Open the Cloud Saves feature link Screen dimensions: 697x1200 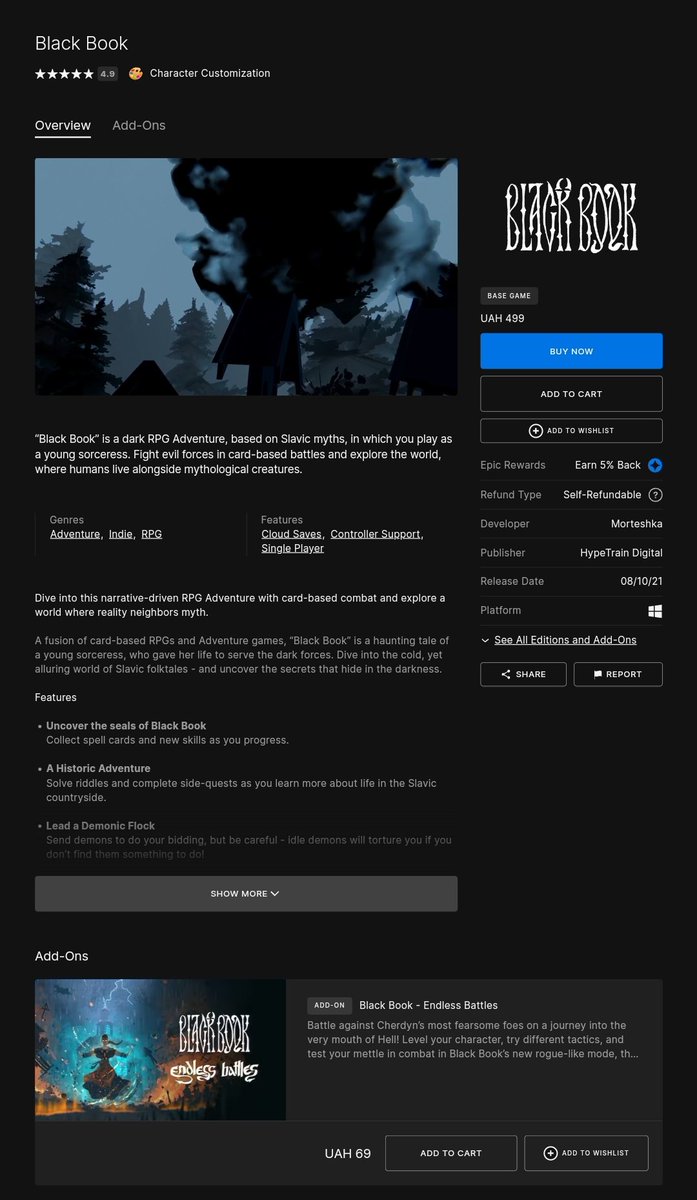click(x=291, y=534)
